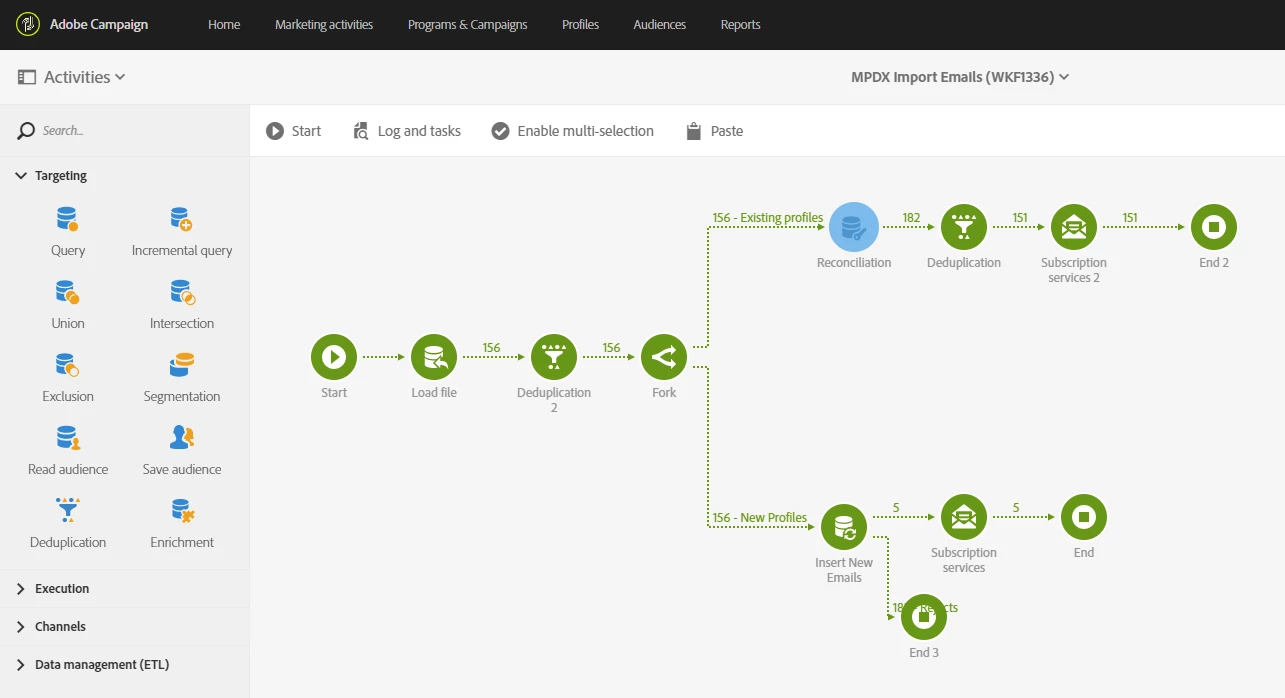
Task: Open the Reports menu
Action: click(x=740, y=25)
